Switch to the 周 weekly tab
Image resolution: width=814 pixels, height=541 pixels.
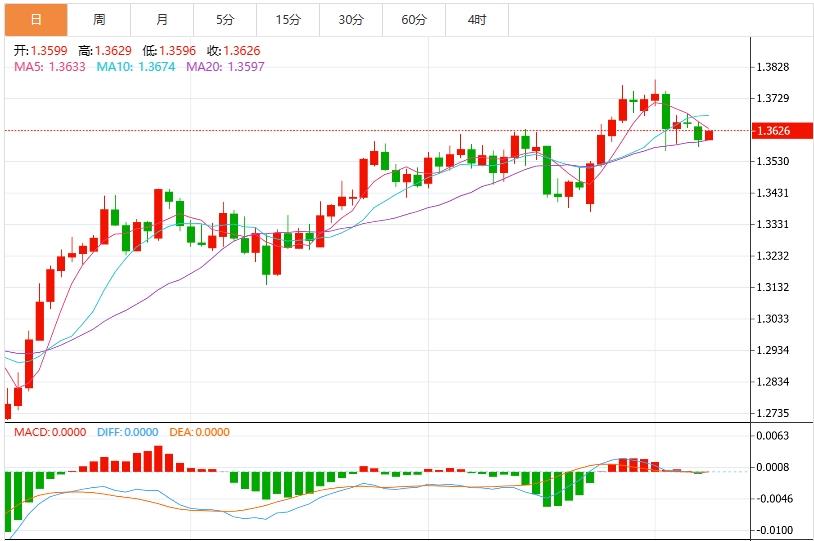point(99,20)
